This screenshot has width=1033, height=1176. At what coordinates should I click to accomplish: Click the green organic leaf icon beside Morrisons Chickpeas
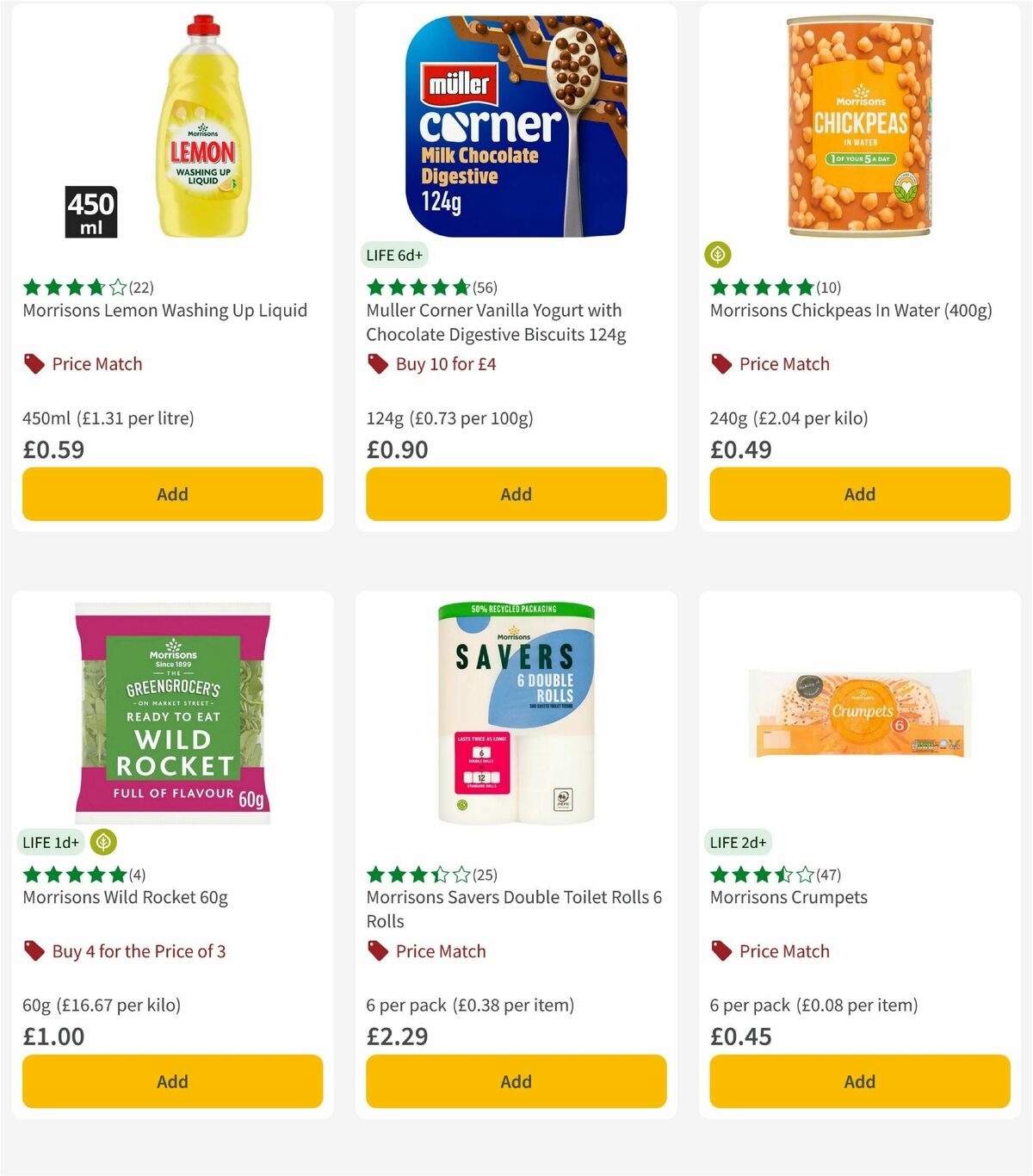(x=720, y=255)
